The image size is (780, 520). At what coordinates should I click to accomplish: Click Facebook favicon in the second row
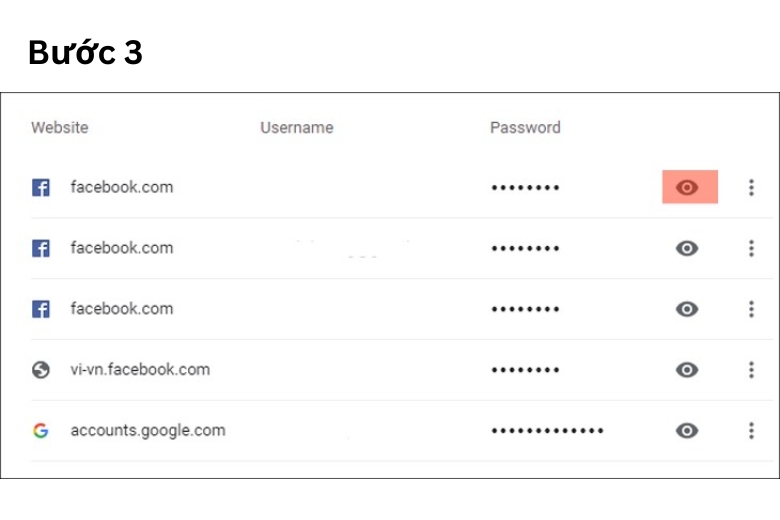40,248
